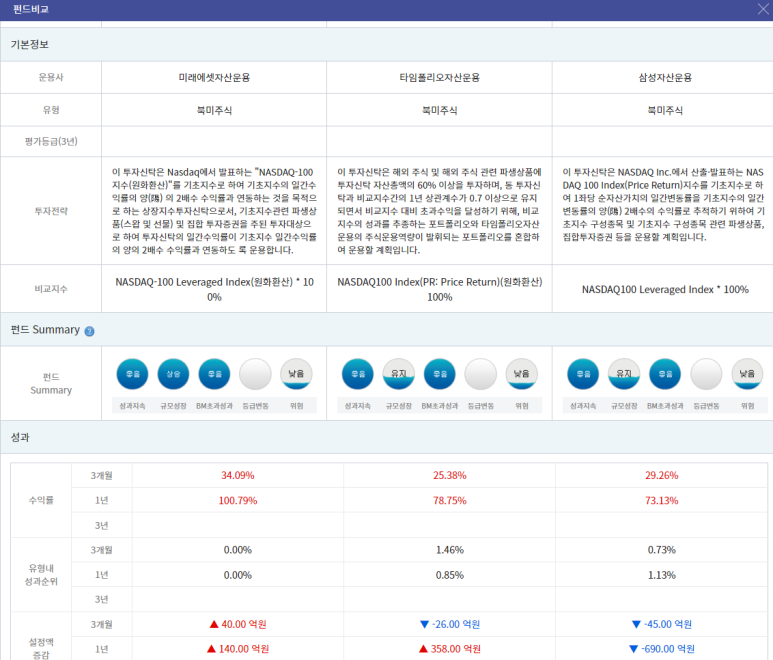The width and height of the screenshot is (773, 660).
Task: Click 타임폴리오 fund's 위험 낮음 badge
Action: (x=522, y=374)
